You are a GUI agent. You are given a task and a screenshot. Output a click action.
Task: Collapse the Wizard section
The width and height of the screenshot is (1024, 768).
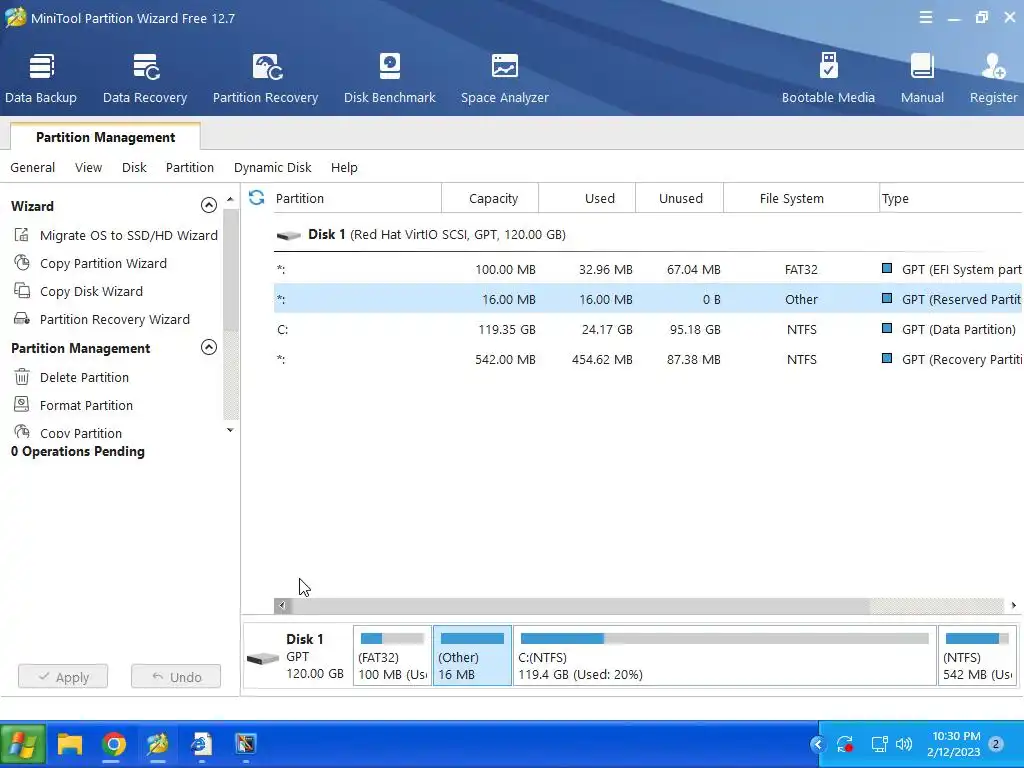coord(208,205)
